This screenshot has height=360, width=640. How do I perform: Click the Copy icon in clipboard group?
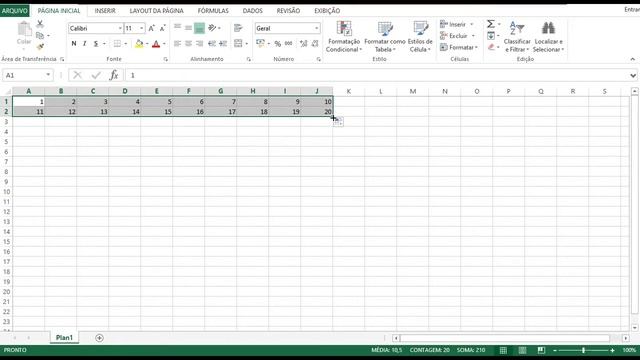point(40,36)
